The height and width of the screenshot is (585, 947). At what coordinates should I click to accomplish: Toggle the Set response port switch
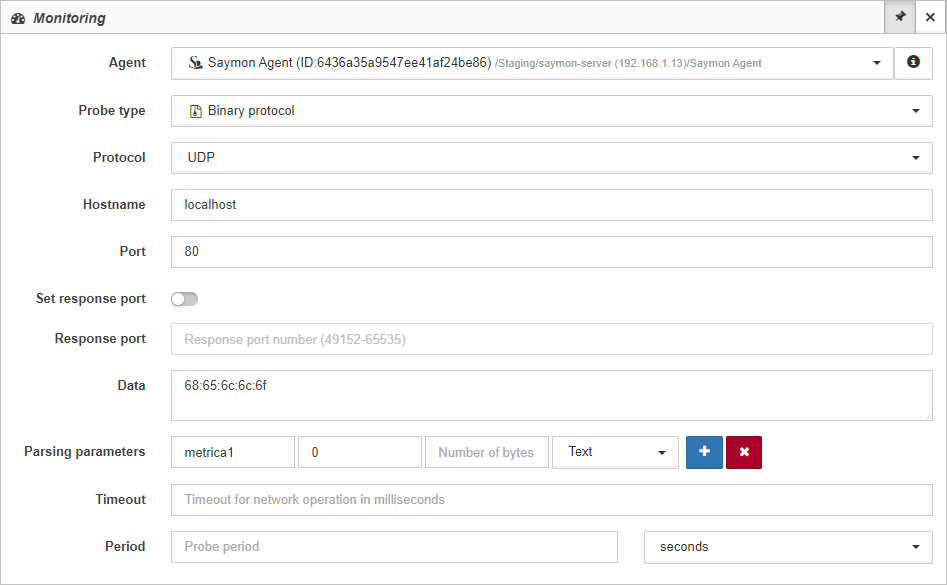[x=184, y=299]
